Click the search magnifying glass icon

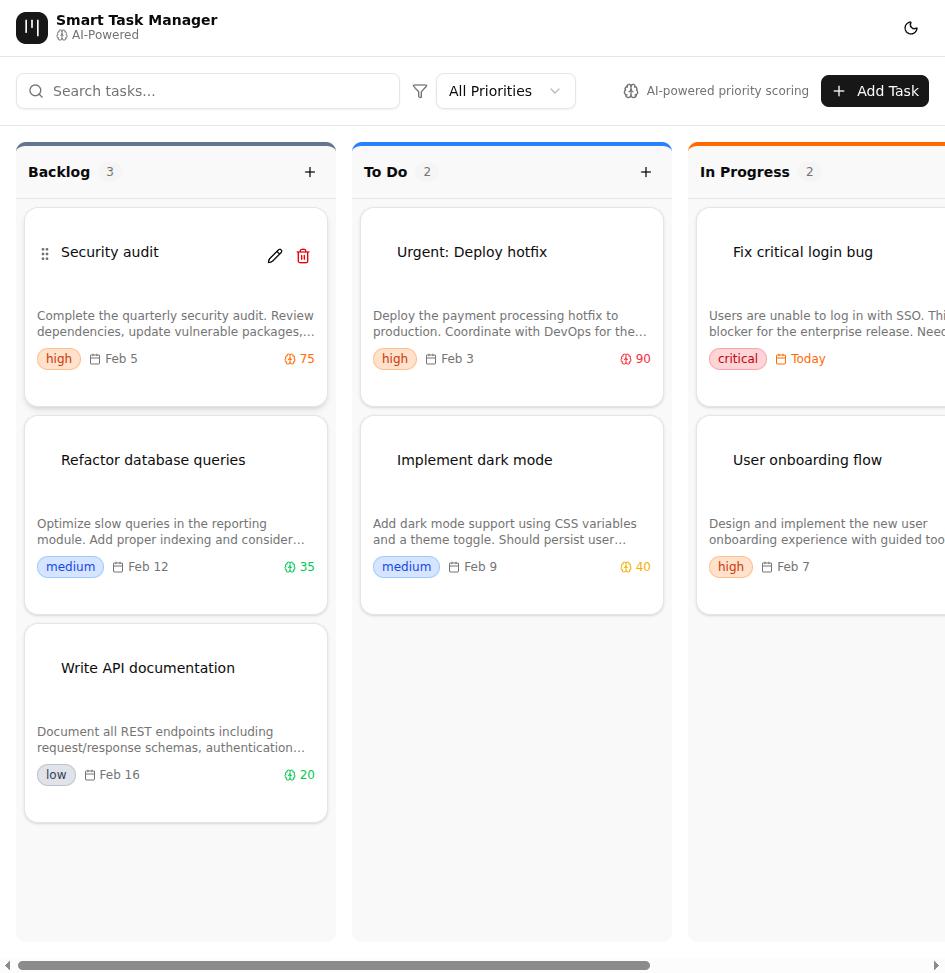(36, 91)
